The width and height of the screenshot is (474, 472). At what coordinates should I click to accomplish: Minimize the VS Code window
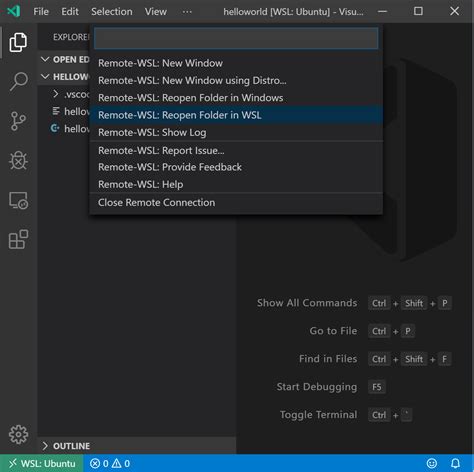click(x=382, y=11)
